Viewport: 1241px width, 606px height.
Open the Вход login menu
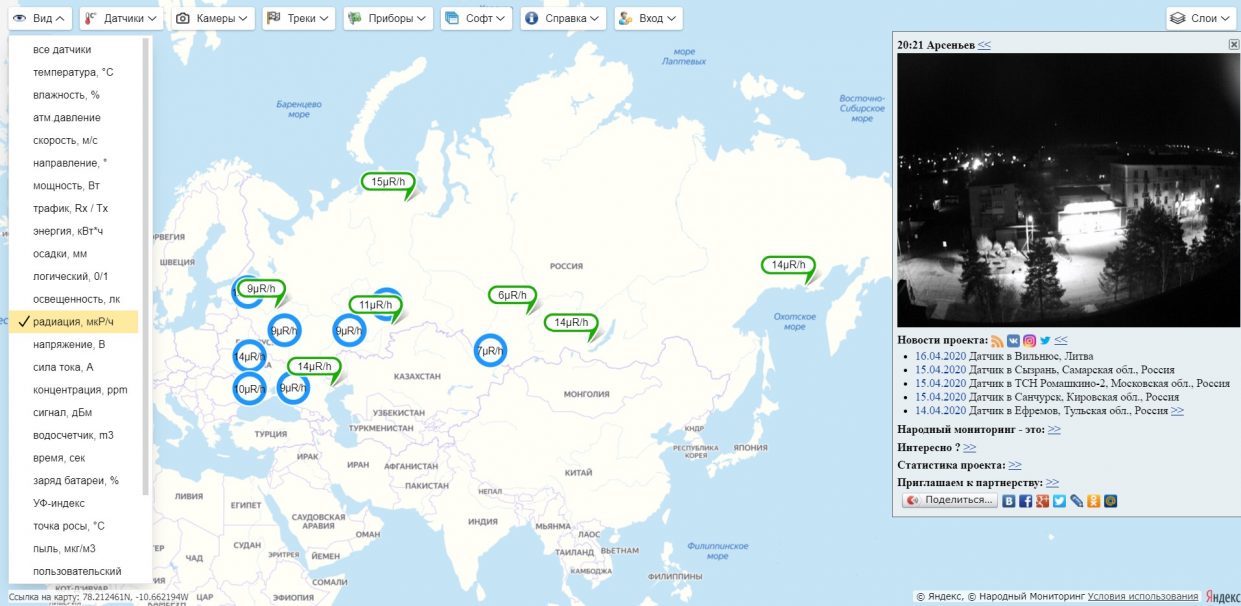[x=647, y=18]
